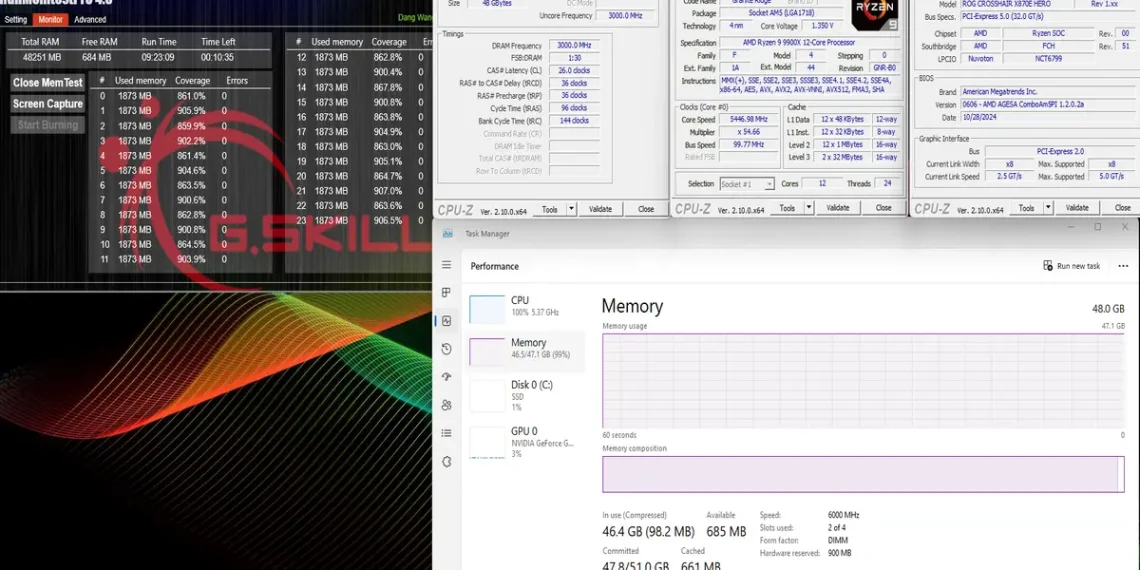Click Tools button in CPU-Z Mainboard window
Image resolution: width=1140 pixels, height=570 pixels.
1026,208
